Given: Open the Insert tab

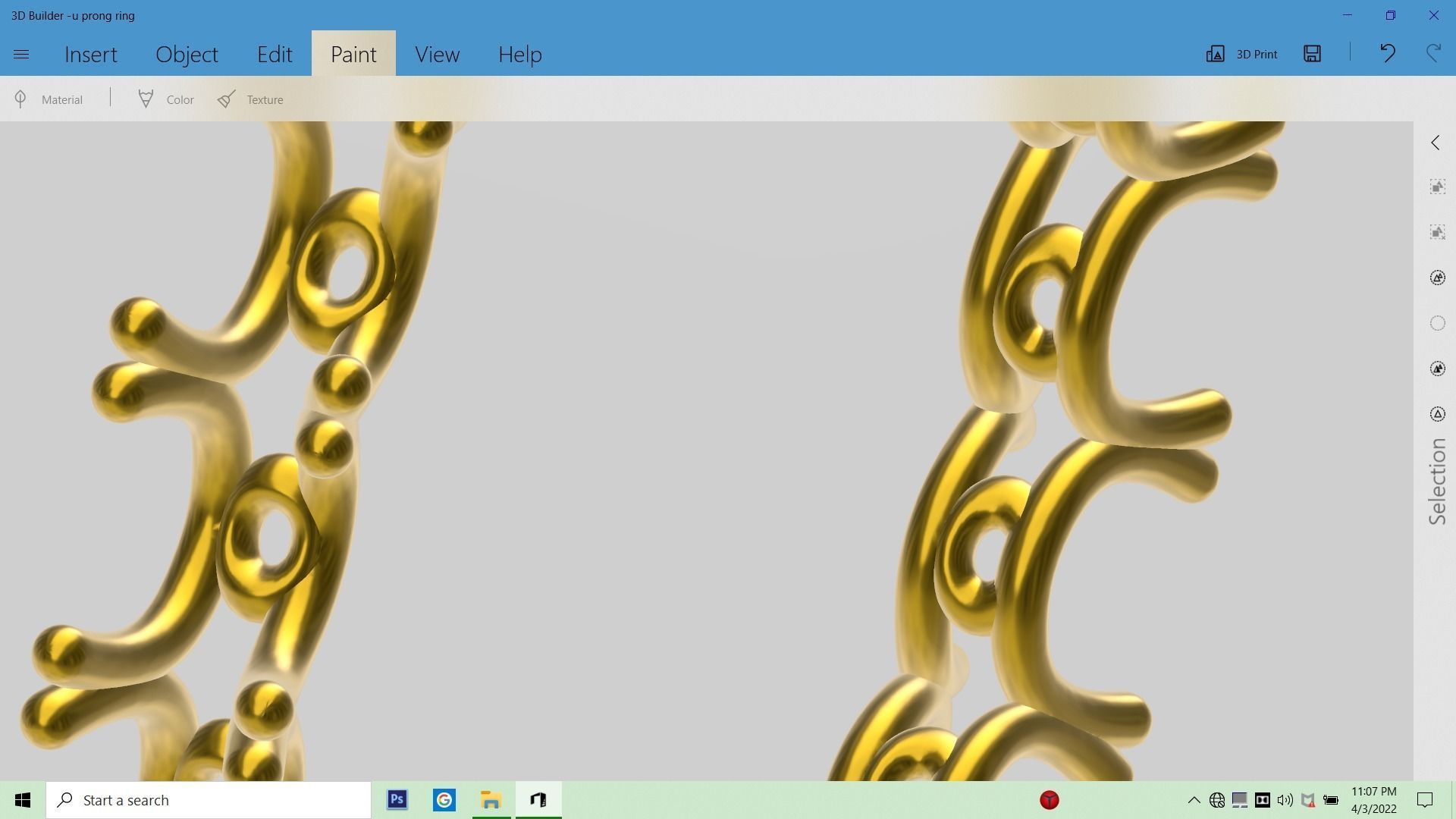Looking at the screenshot, I should (x=91, y=54).
